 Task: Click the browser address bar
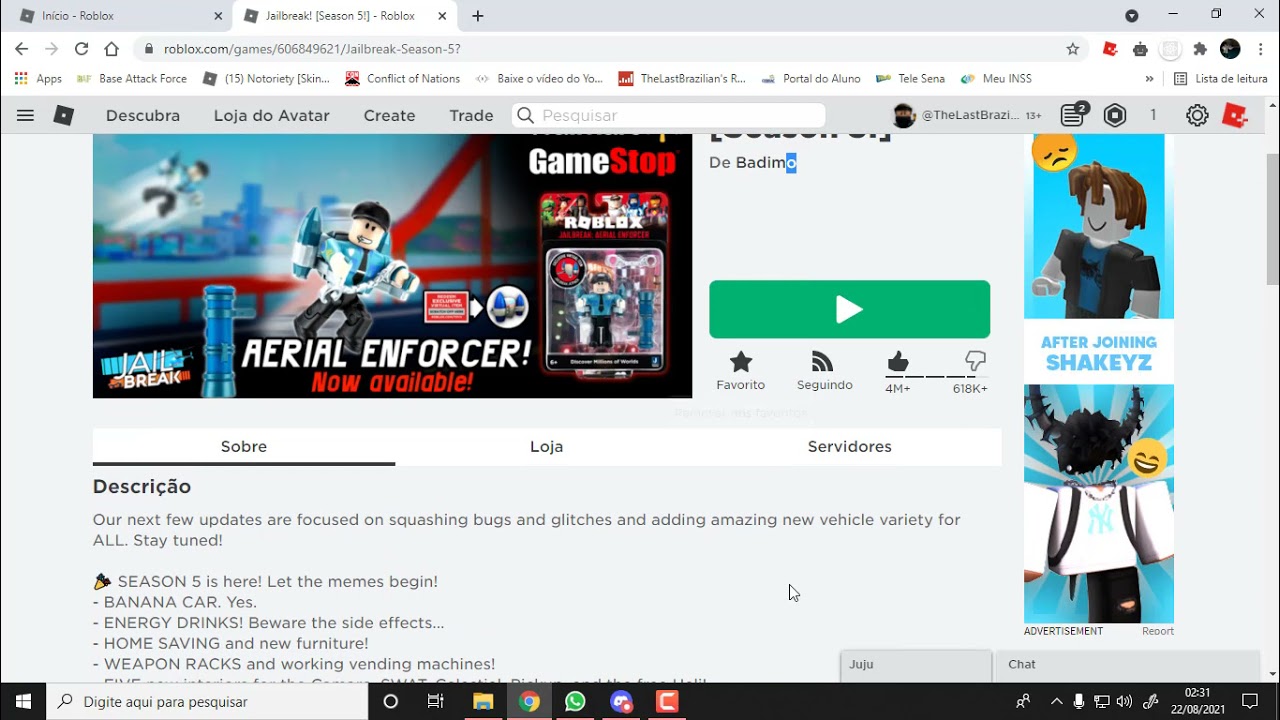(x=598, y=48)
